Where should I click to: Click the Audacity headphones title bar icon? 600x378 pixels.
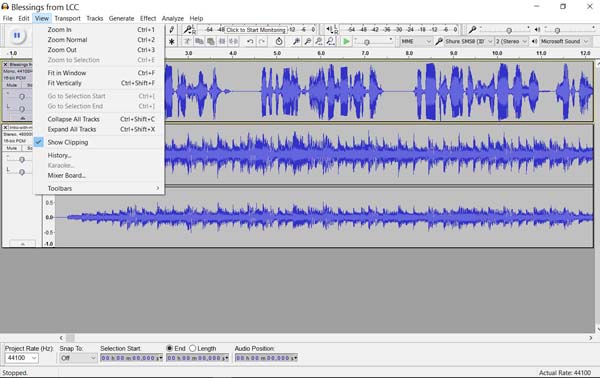(5, 7)
